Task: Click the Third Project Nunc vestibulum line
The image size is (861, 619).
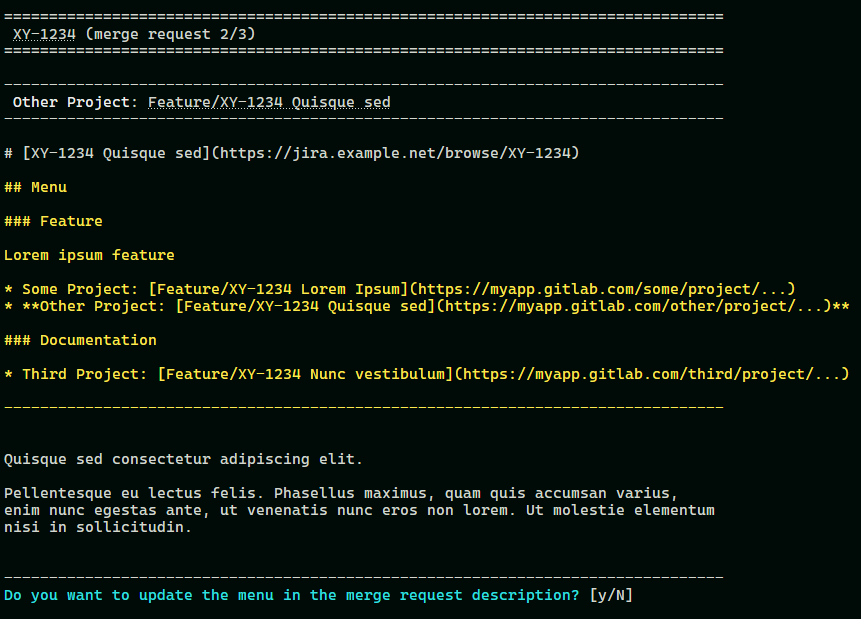Action: tap(427, 374)
